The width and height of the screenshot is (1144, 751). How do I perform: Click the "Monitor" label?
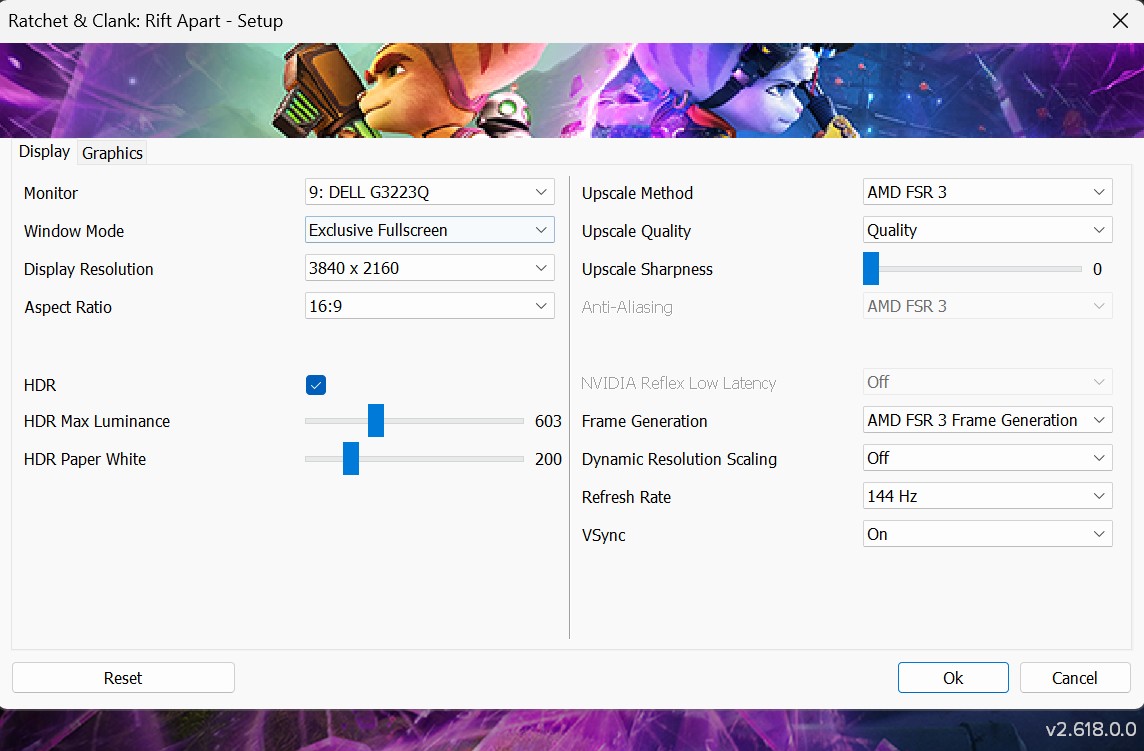pyautogui.click(x=50, y=193)
